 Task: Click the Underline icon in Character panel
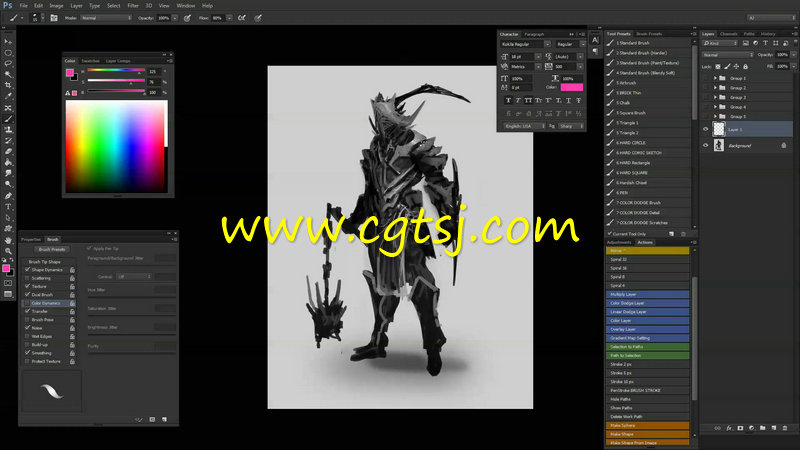(568, 101)
